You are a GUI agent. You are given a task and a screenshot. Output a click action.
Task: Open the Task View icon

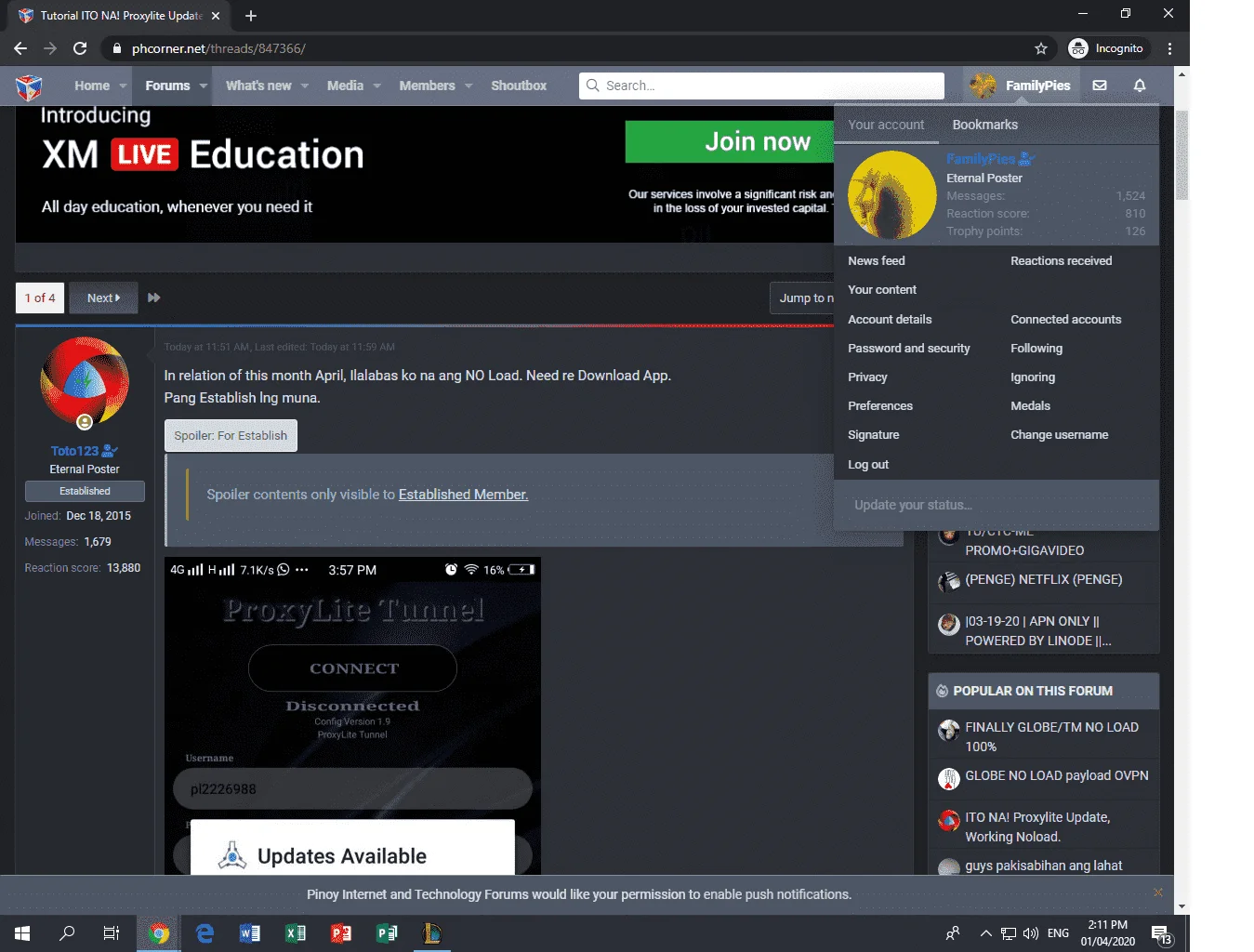[x=112, y=933]
